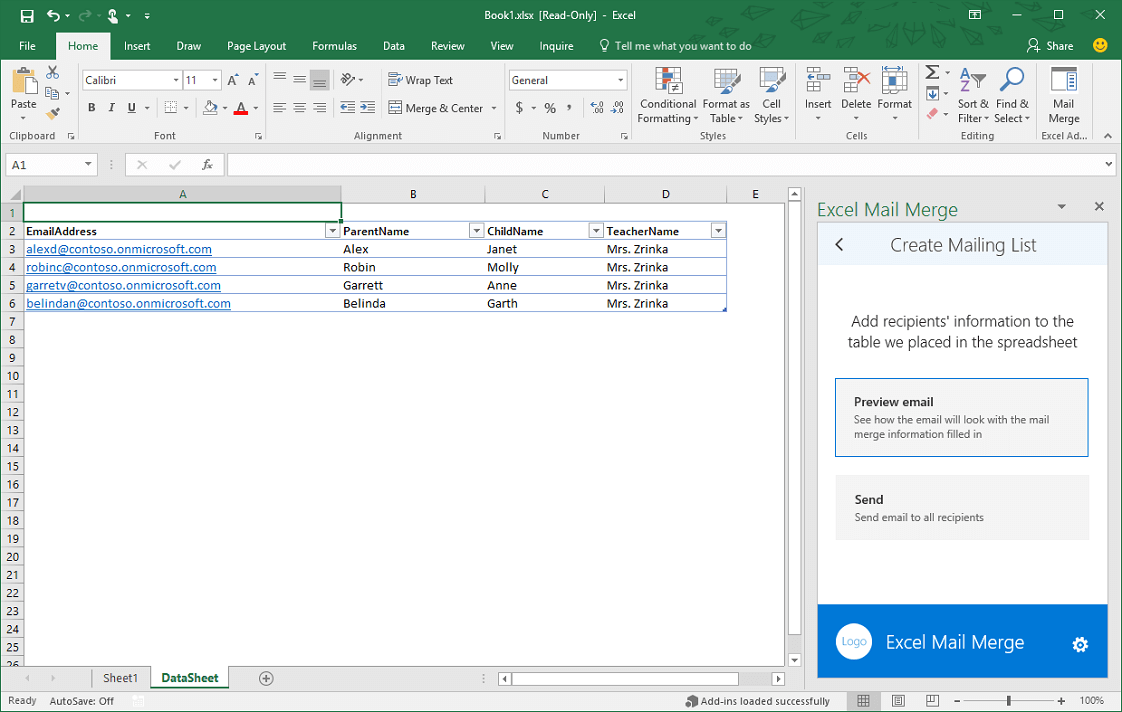Apply Percent Style formatting

click(549, 106)
